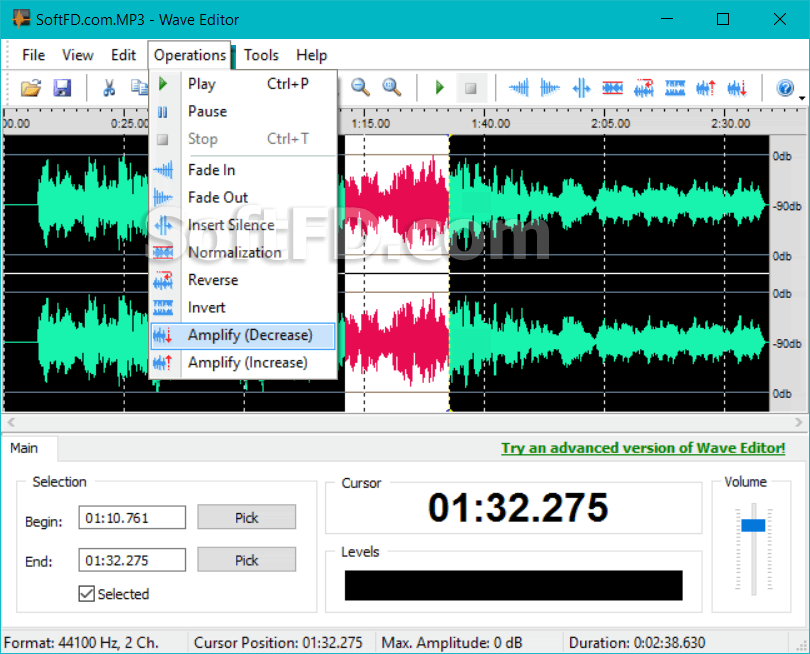Minimize the Wave Editor window
The width and height of the screenshot is (810, 654).
[667, 19]
